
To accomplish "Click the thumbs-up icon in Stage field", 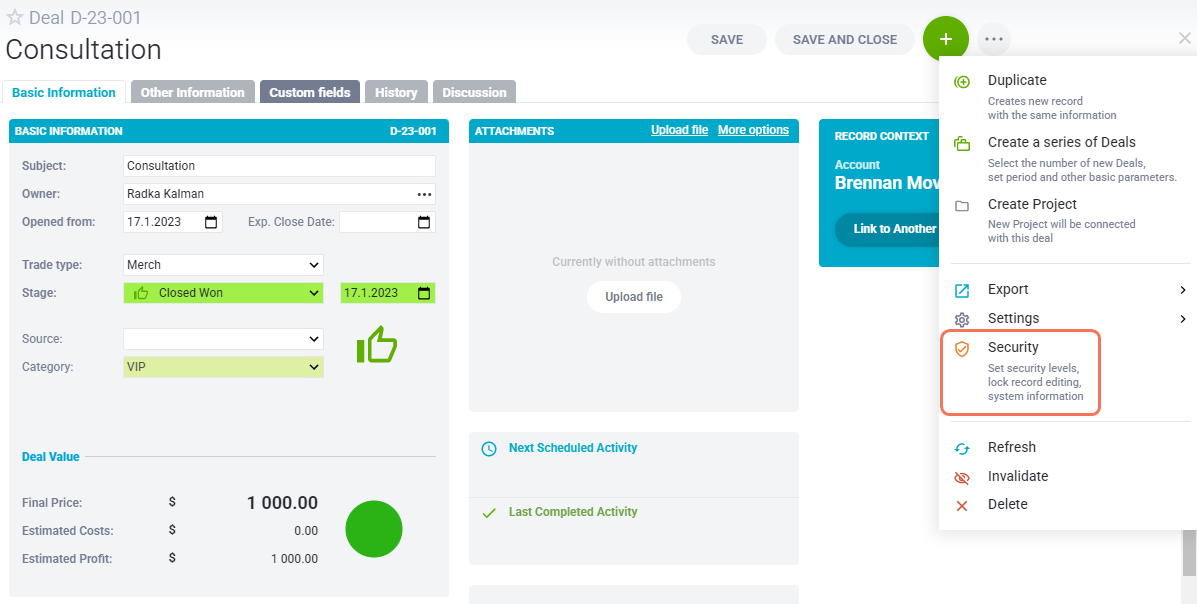I will coord(140,292).
